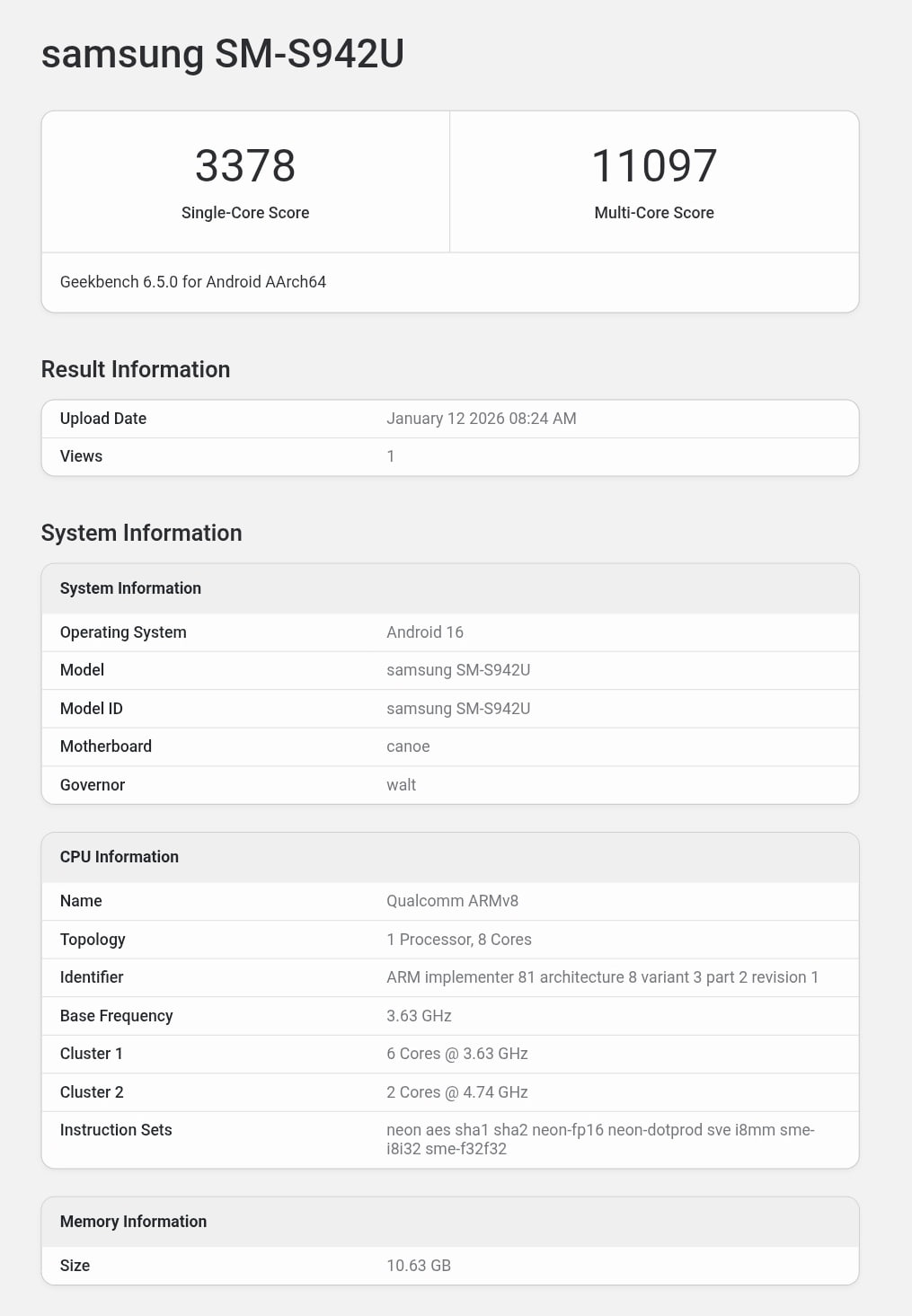Click the ARM implementer 81 identifier value
The image size is (912, 1316).
[x=601, y=977]
